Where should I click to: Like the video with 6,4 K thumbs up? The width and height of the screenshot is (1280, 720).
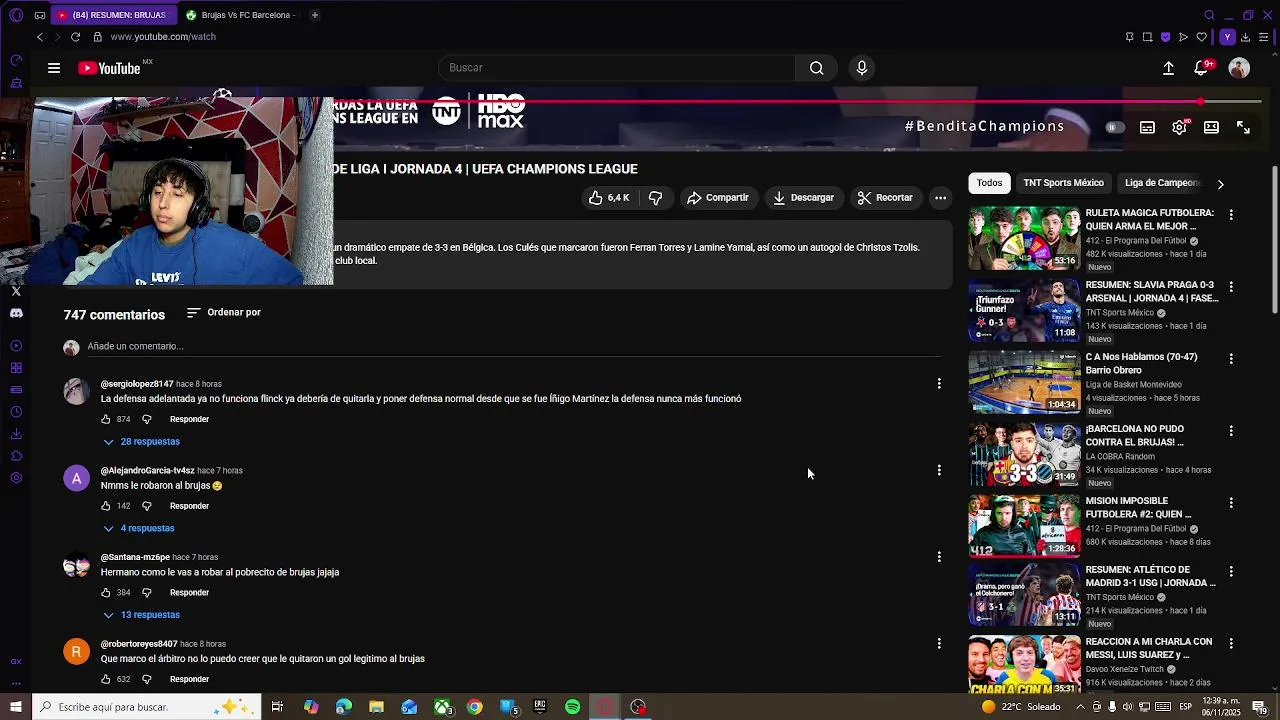[609, 198]
